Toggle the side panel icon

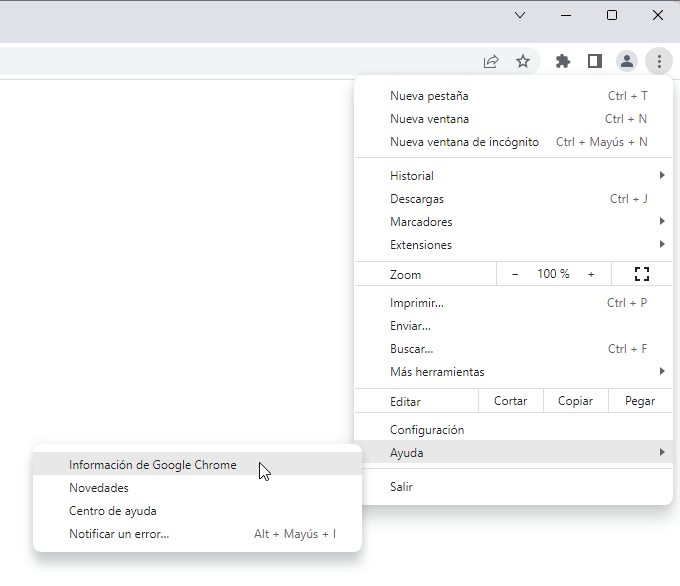(x=595, y=61)
